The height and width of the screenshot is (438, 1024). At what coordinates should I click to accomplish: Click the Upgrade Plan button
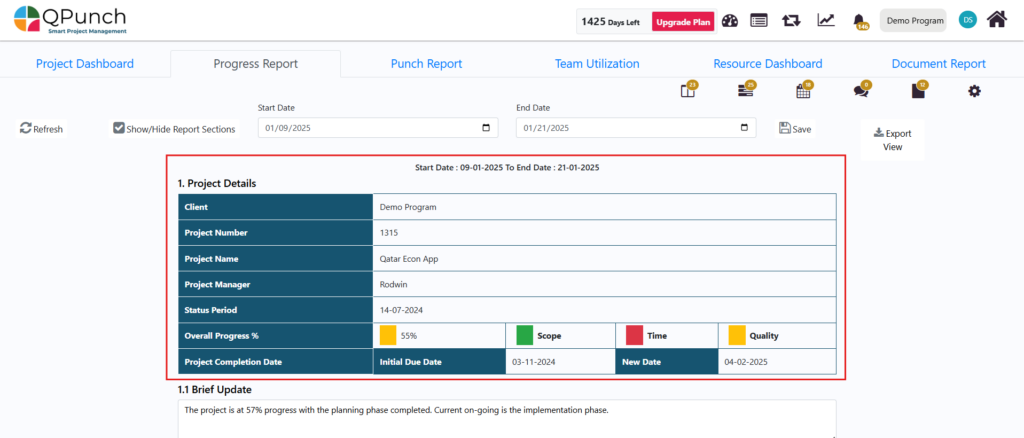tap(682, 21)
